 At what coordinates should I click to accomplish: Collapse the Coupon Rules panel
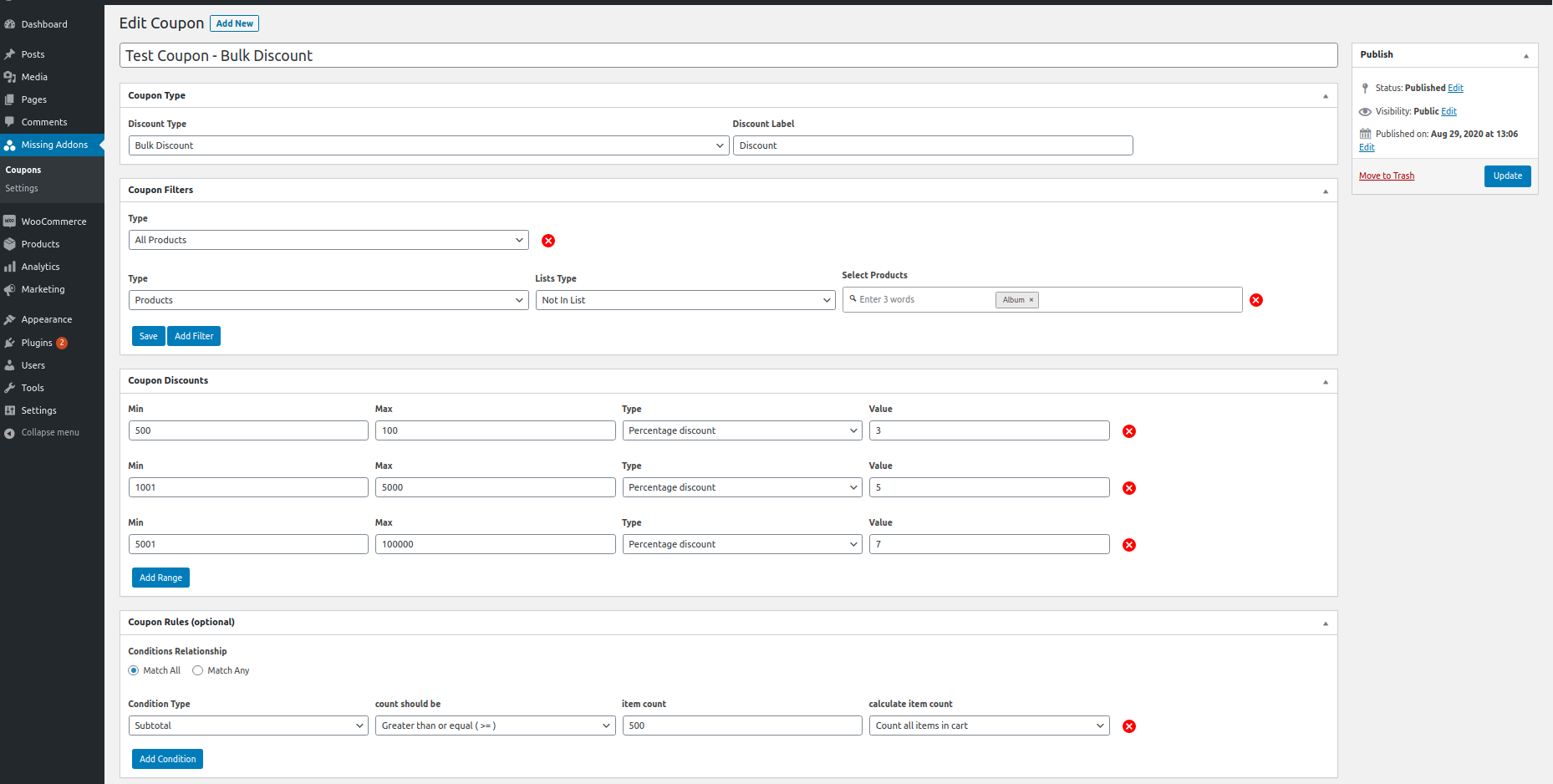(x=1326, y=624)
